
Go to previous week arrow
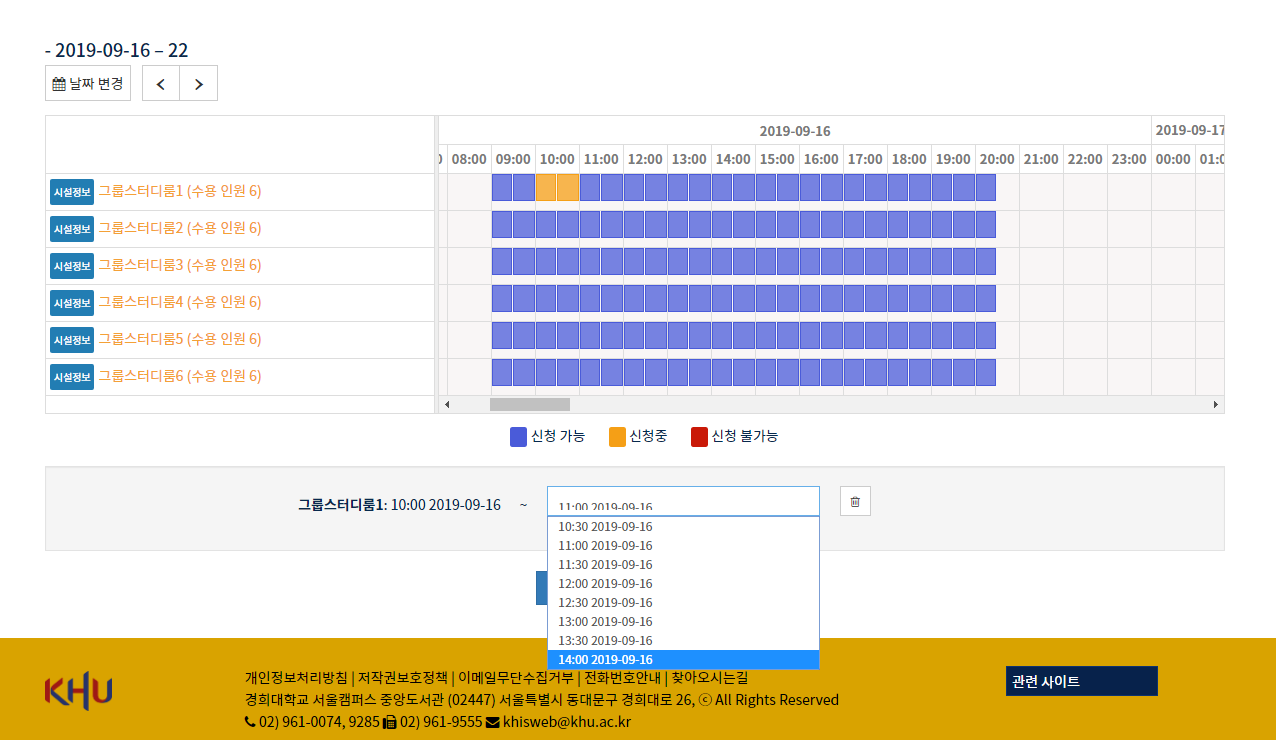pyautogui.click(x=161, y=84)
